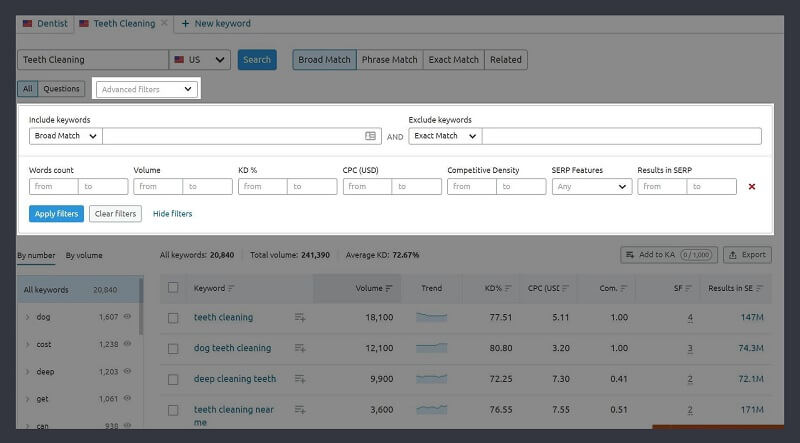Toggle eye icon for dog group
The width and height of the screenshot is (800, 443).
pyautogui.click(x=128, y=316)
